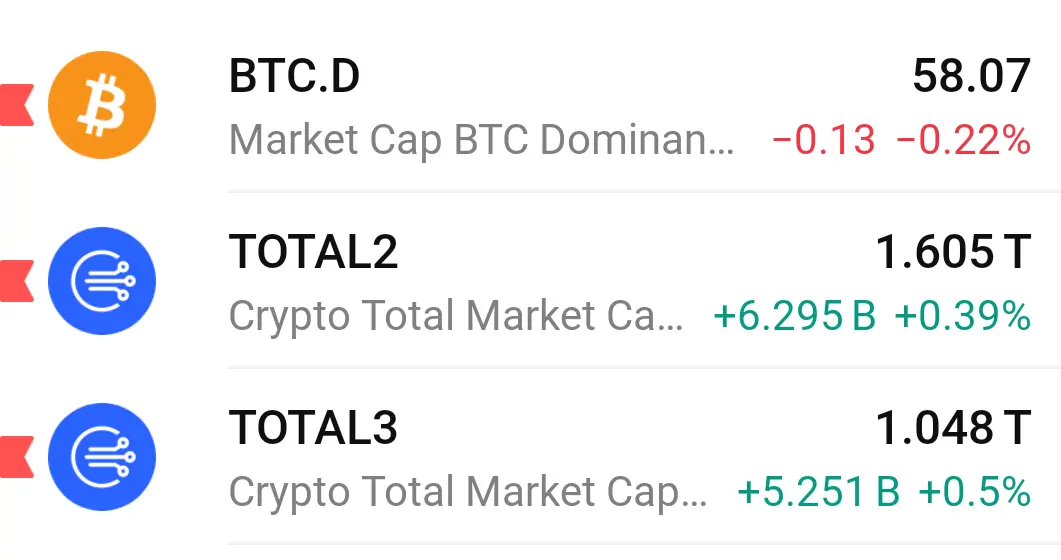Toggle the red flag beside BTC.D
The image size is (1061, 560).
click(16, 105)
